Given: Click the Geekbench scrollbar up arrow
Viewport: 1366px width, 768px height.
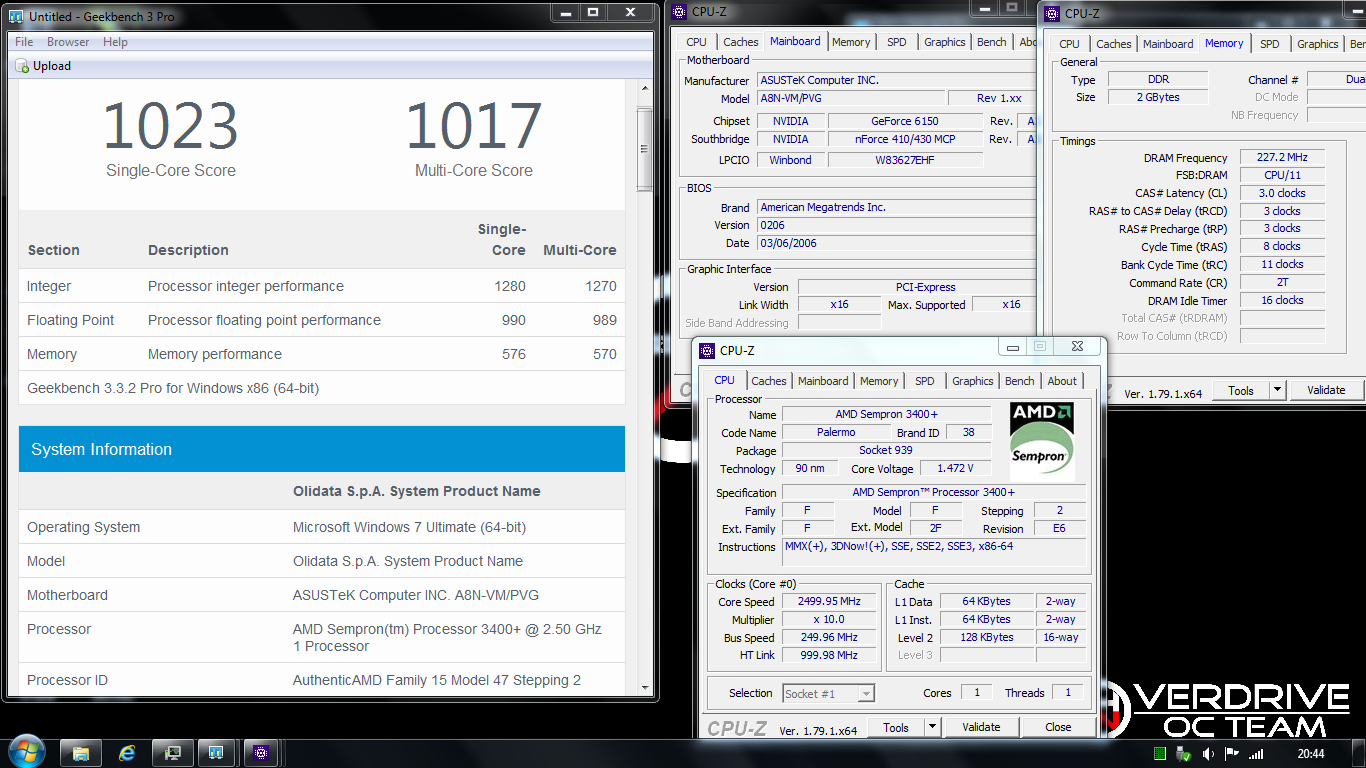Looking at the screenshot, I should pos(645,89).
